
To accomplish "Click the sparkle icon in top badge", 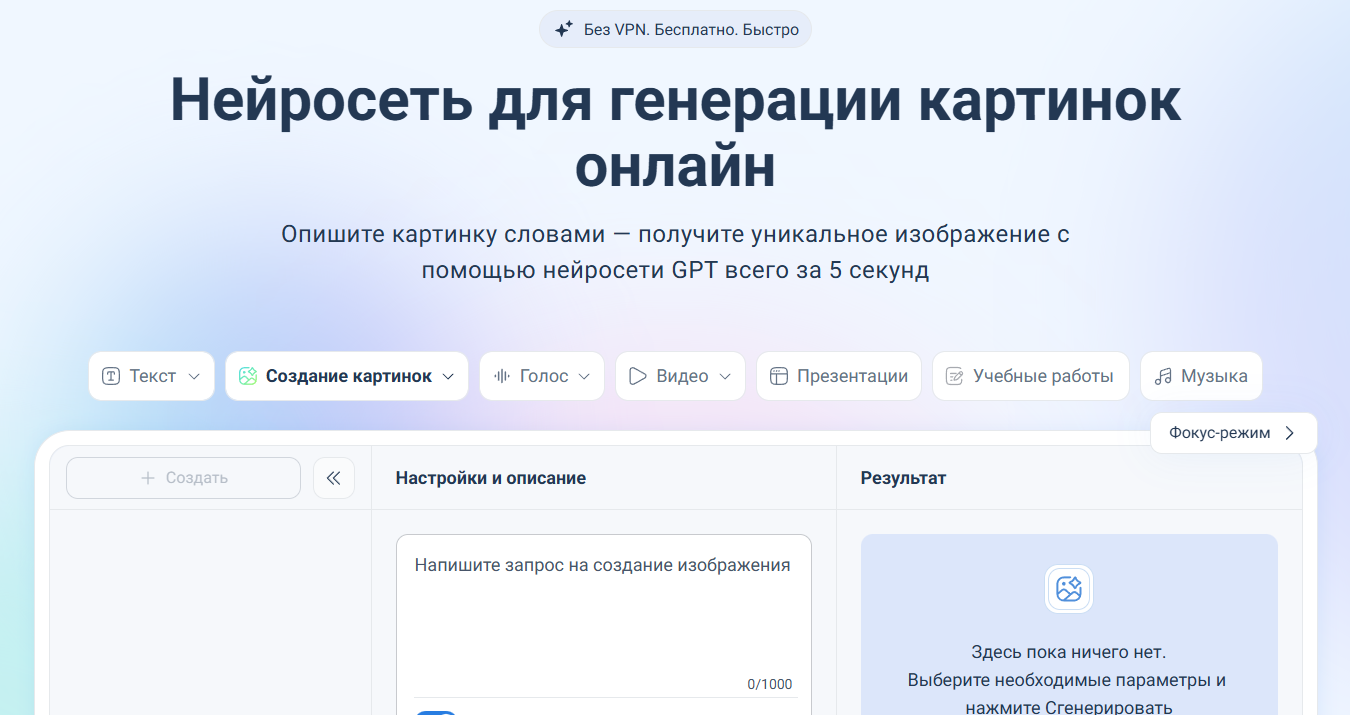I will 564,29.
